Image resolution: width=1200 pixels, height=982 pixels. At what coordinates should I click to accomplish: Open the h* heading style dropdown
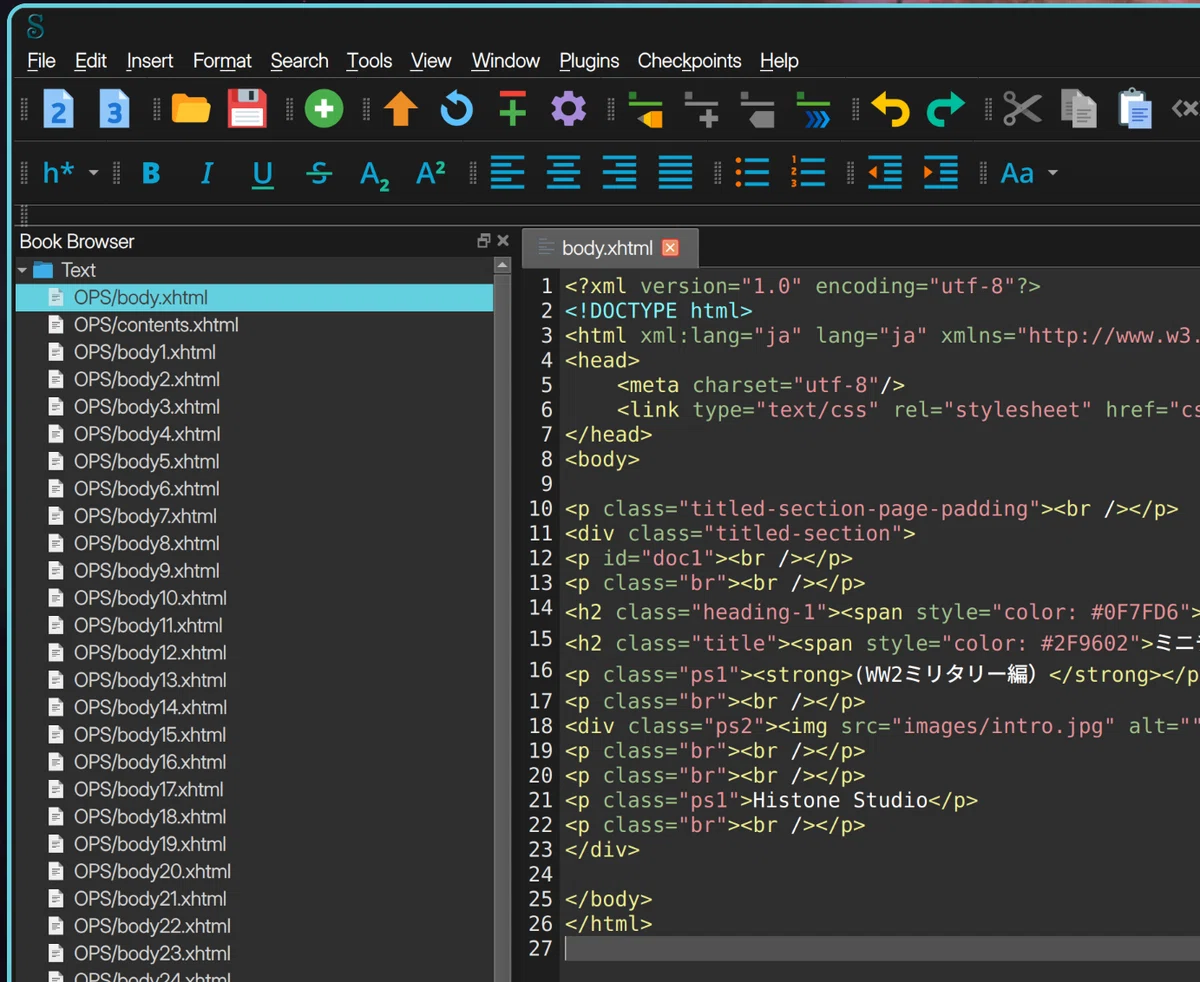pos(71,173)
